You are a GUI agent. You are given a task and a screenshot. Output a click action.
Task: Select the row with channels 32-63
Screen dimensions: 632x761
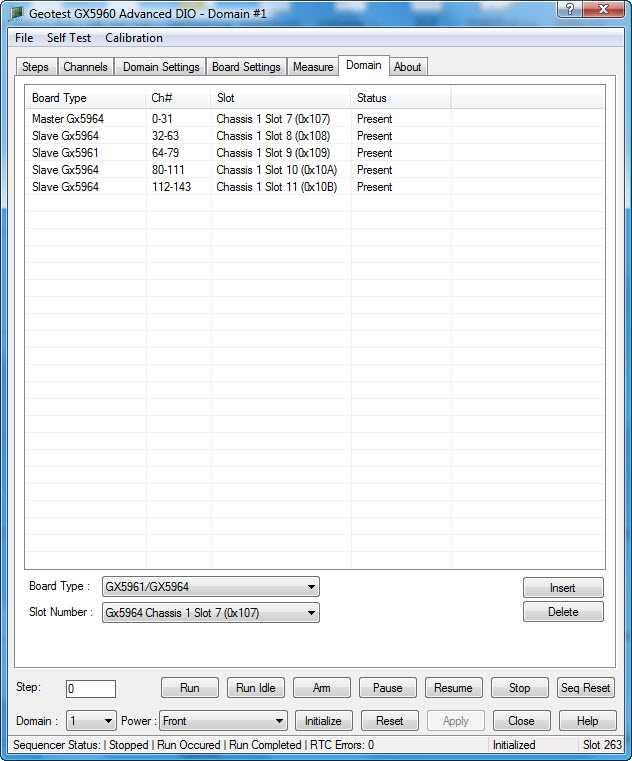pos(315,136)
